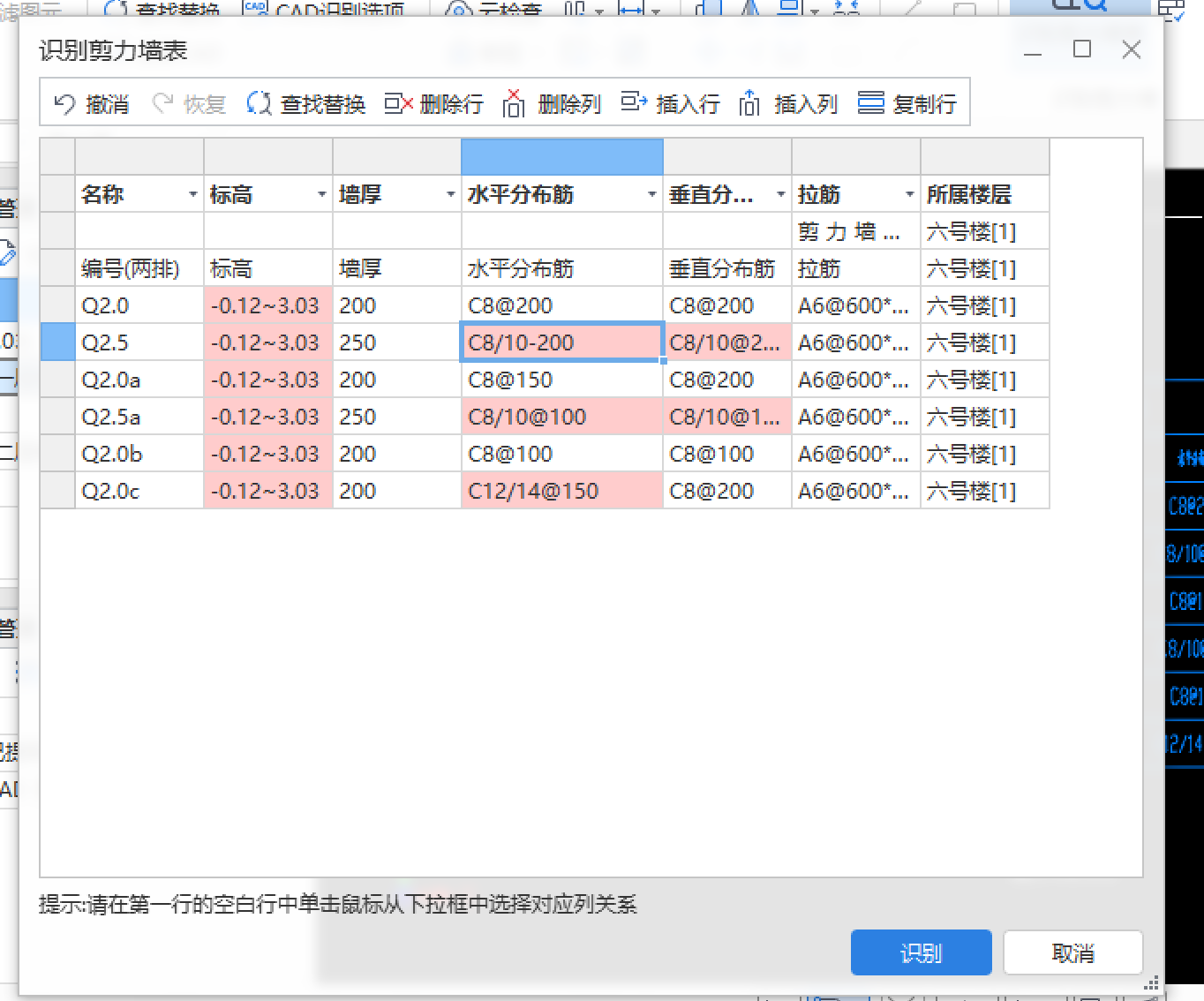Select cell Q2.0c in name column
This screenshot has width=1204, height=1001.
(x=139, y=491)
